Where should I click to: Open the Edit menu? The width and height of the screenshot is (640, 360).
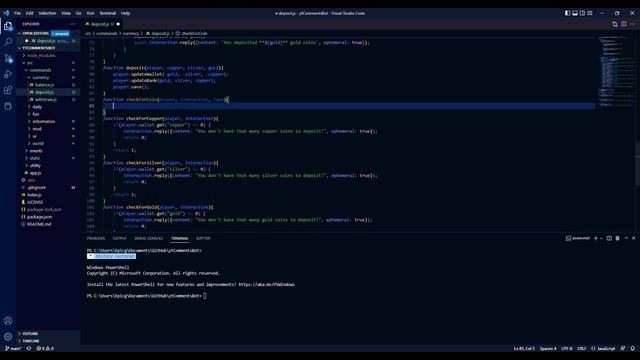tap(30, 13)
